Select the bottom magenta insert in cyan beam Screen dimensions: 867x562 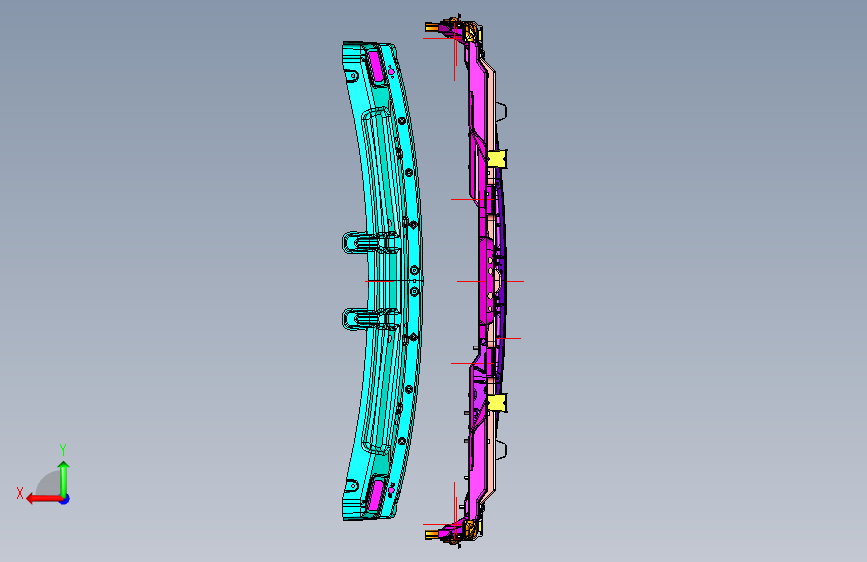click(376, 495)
